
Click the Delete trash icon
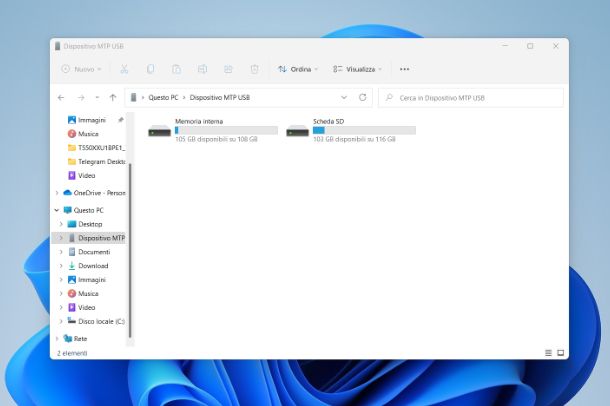(x=254, y=69)
